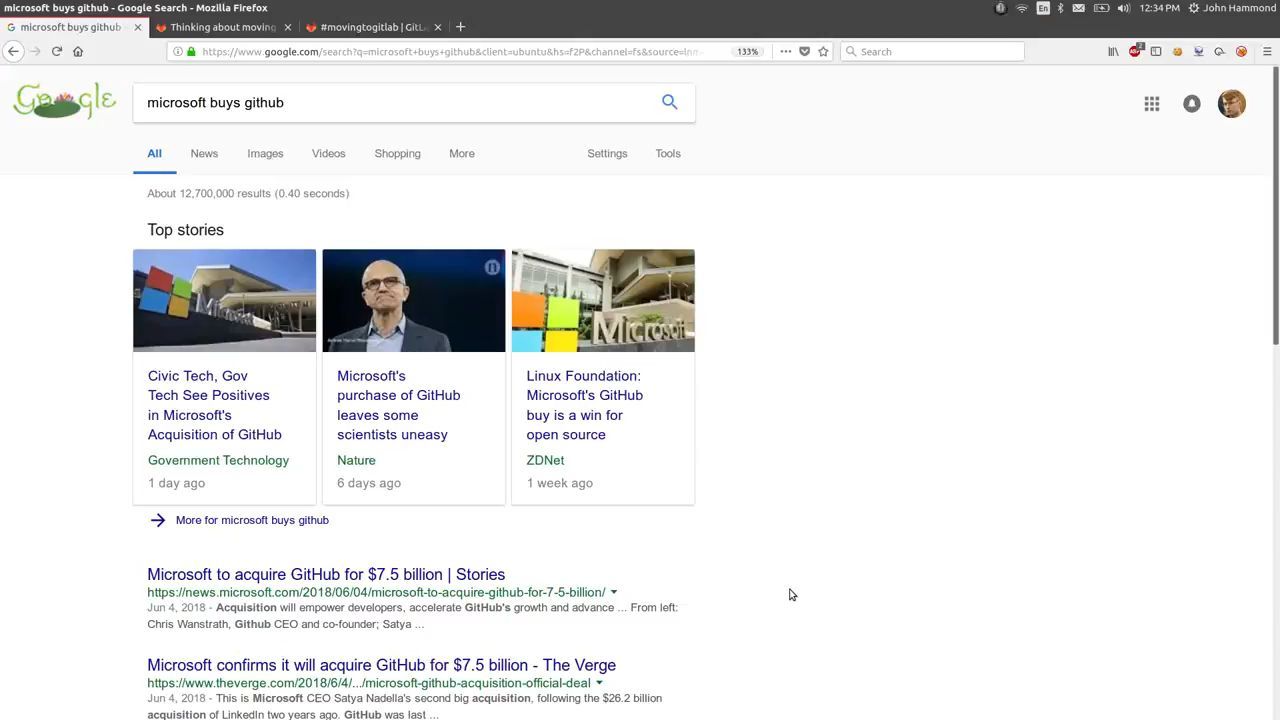This screenshot has height=720, width=1280.
Task: Open the battery status indicator
Action: [x=1101, y=8]
